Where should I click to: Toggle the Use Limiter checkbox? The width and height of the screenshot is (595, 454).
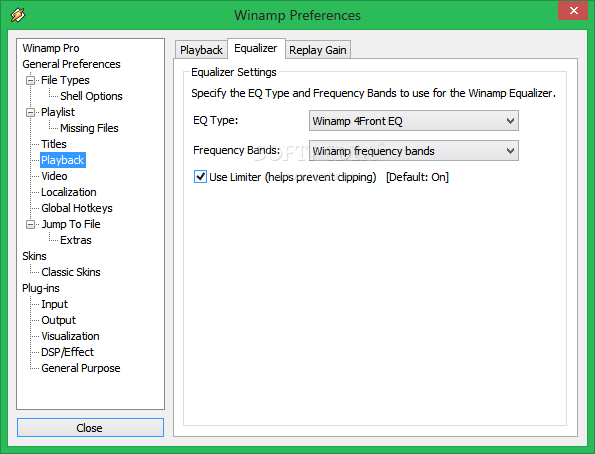[200, 177]
